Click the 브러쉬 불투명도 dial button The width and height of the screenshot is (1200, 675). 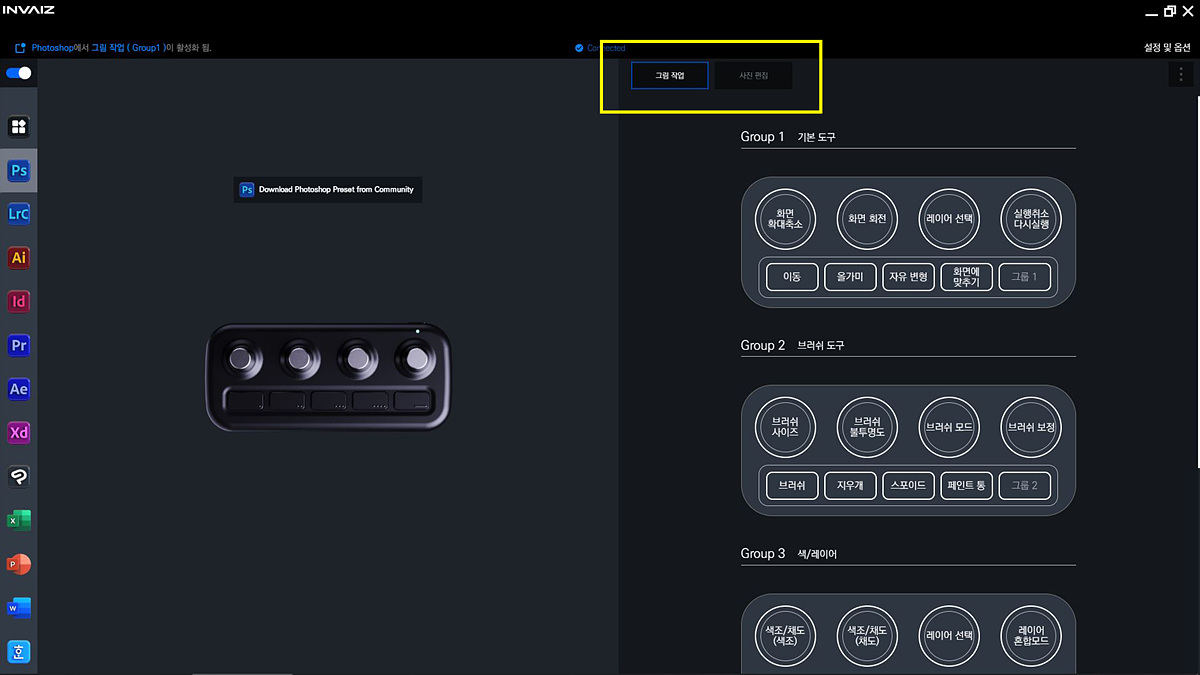pyautogui.click(x=867, y=427)
